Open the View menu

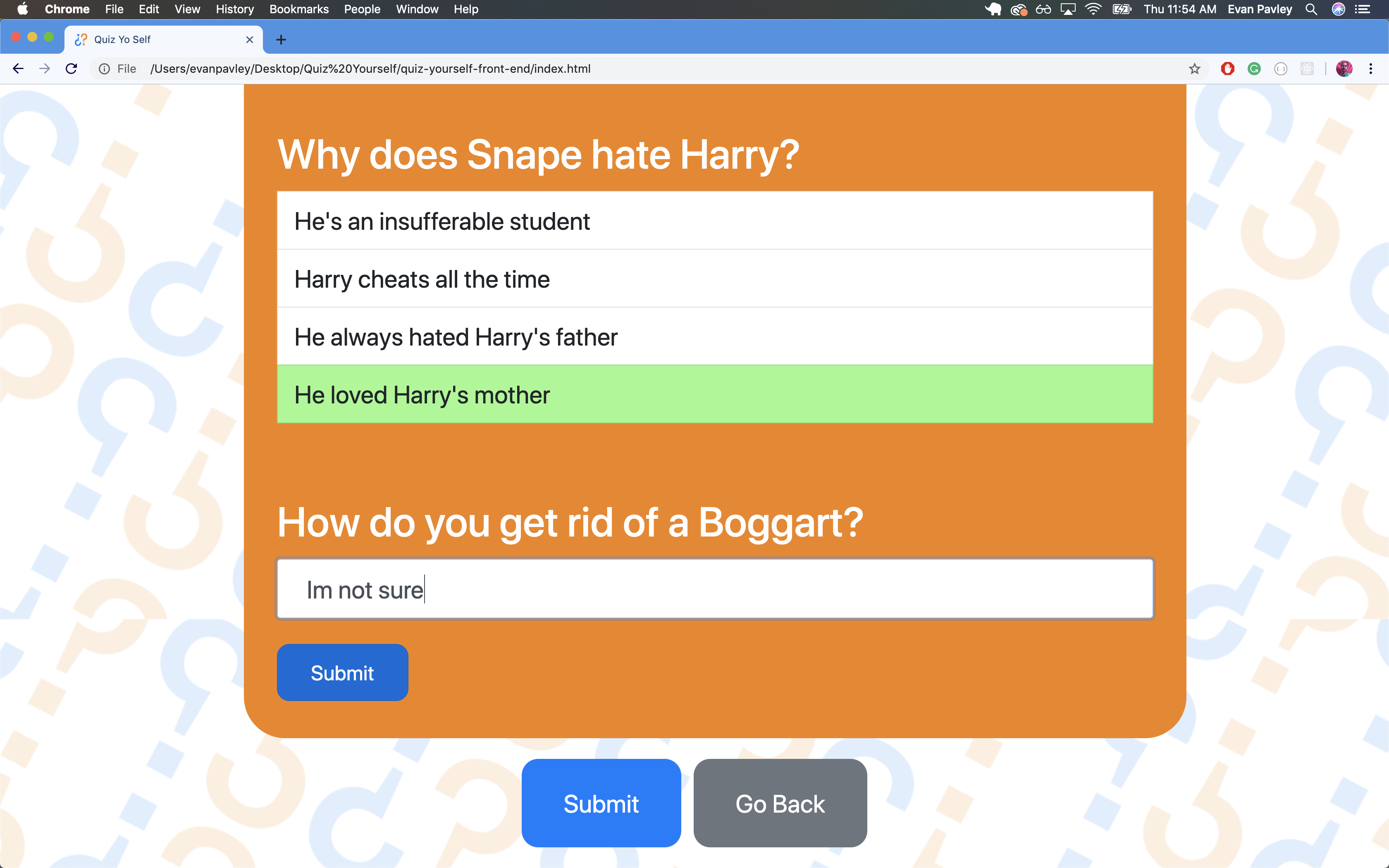pos(187,9)
